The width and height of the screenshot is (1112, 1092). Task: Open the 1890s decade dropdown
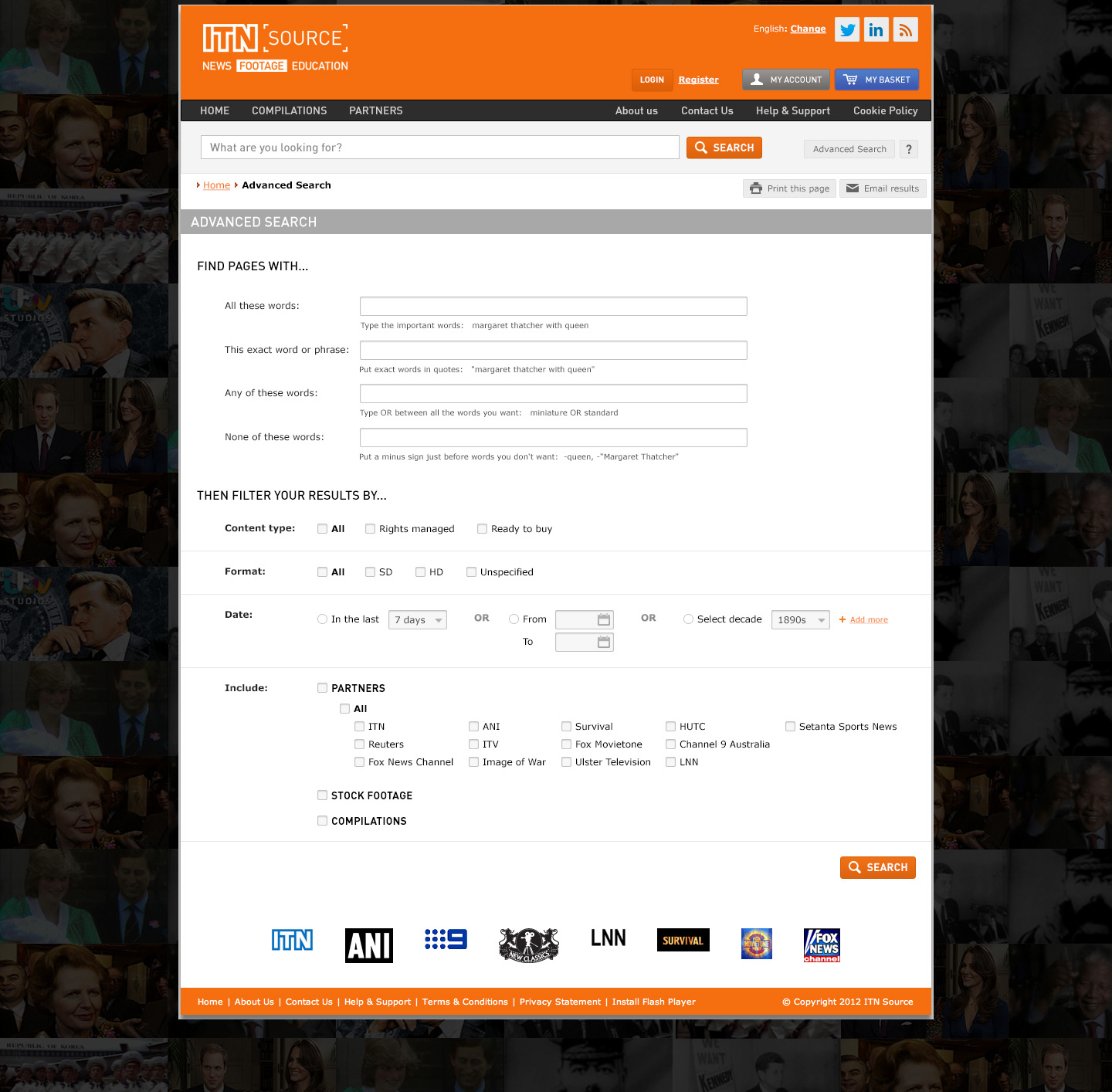(800, 619)
